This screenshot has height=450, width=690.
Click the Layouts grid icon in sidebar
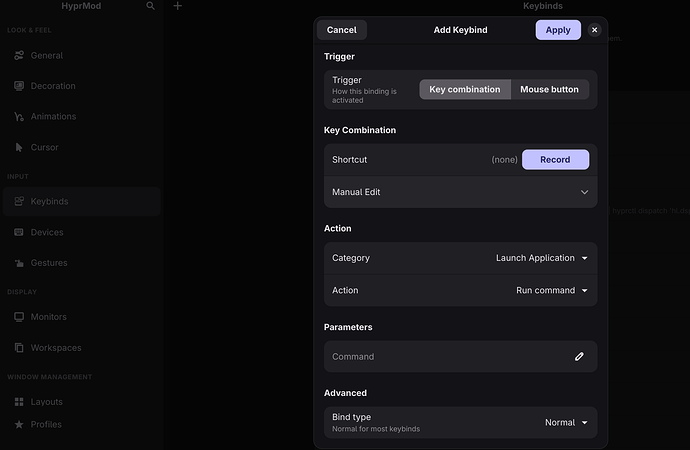point(19,402)
